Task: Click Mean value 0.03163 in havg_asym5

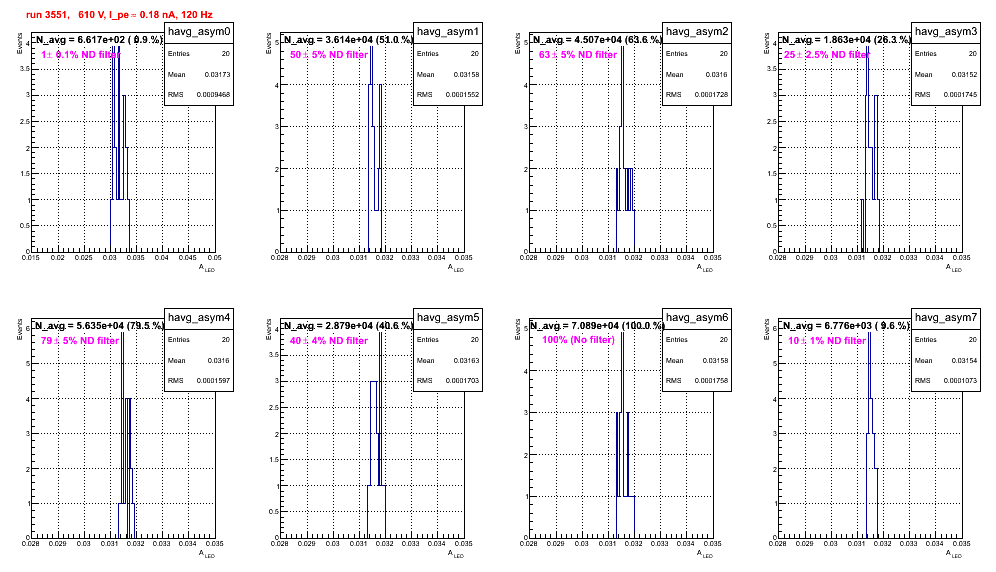Action: (x=466, y=360)
